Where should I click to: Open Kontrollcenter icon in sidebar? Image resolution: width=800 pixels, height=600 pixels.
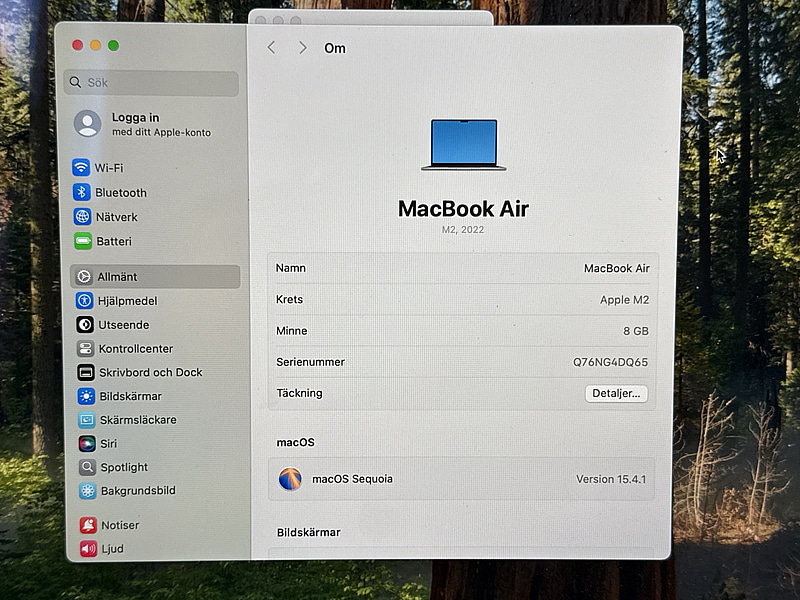pos(85,348)
